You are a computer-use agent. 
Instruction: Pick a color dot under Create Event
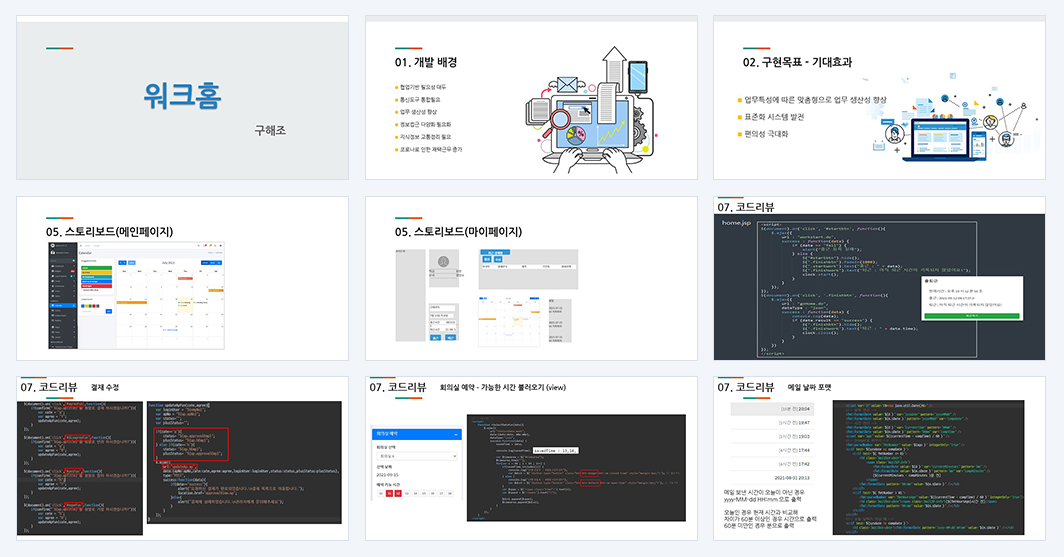pyautogui.click(x=90, y=305)
